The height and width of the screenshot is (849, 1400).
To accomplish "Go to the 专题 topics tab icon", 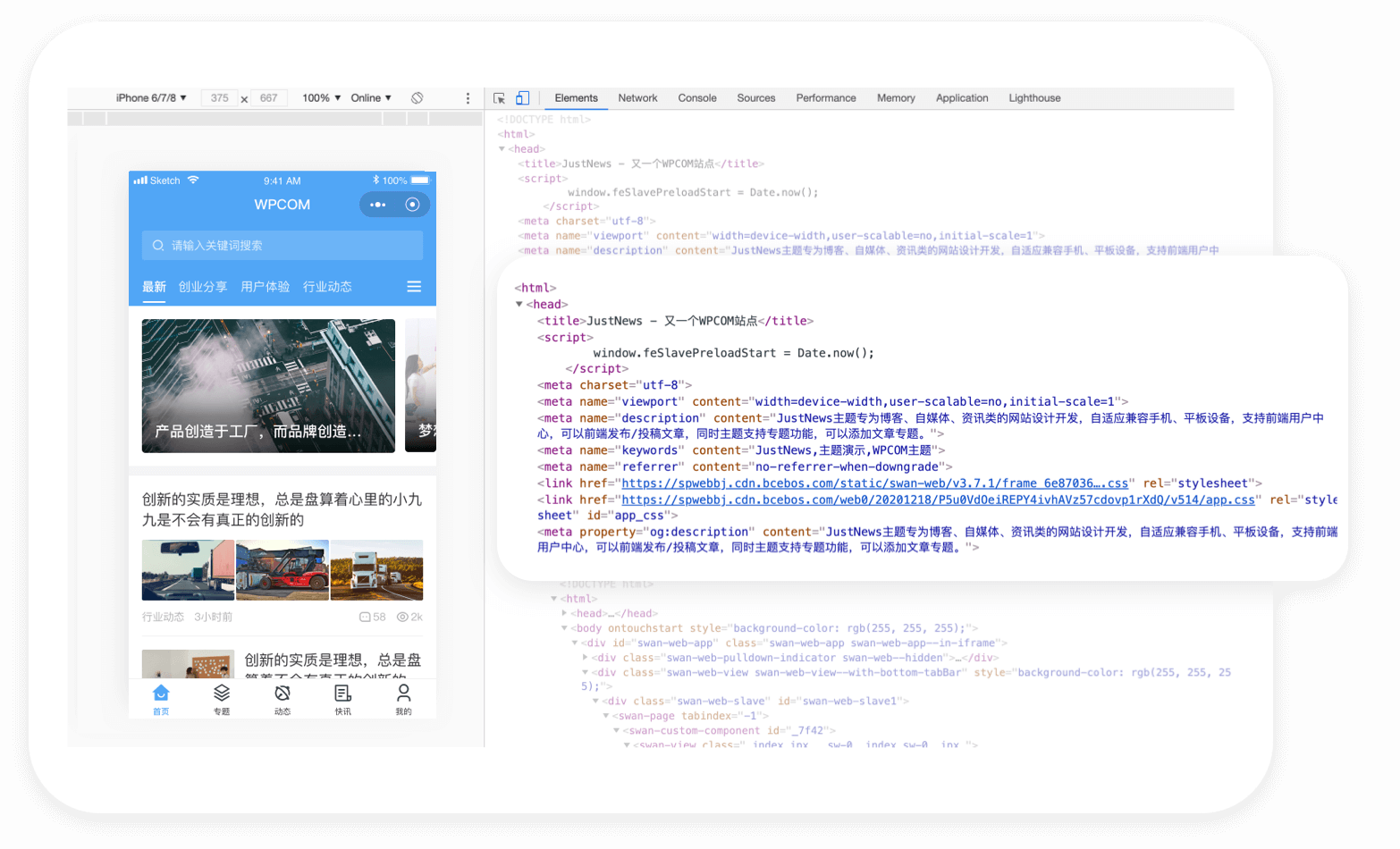I will [x=222, y=693].
